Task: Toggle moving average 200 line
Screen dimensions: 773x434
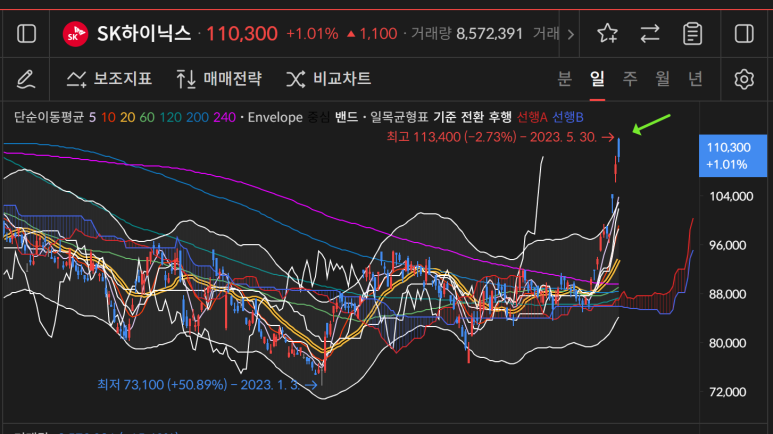Action: click(x=197, y=117)
